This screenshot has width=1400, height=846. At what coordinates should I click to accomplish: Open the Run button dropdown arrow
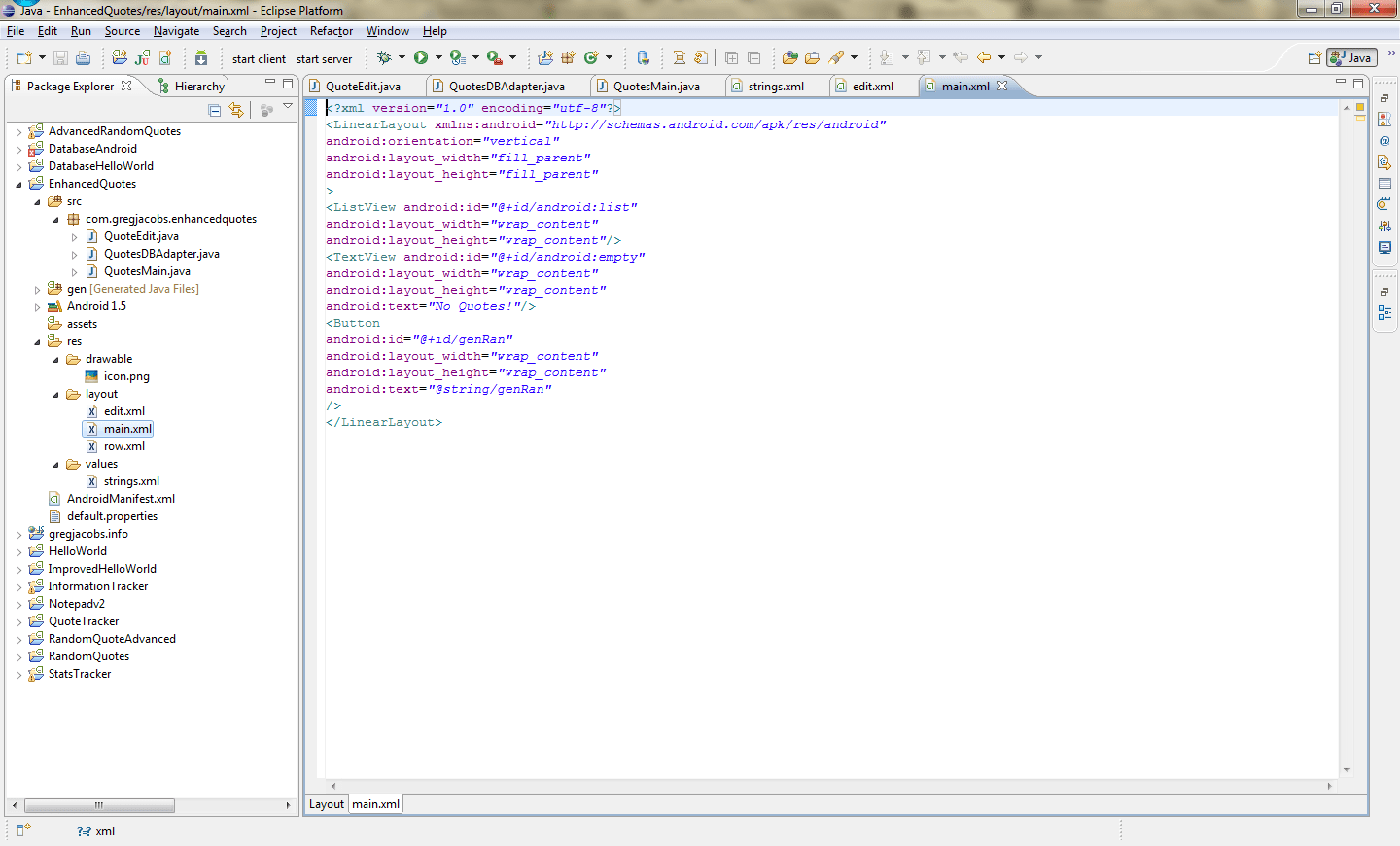440,56
